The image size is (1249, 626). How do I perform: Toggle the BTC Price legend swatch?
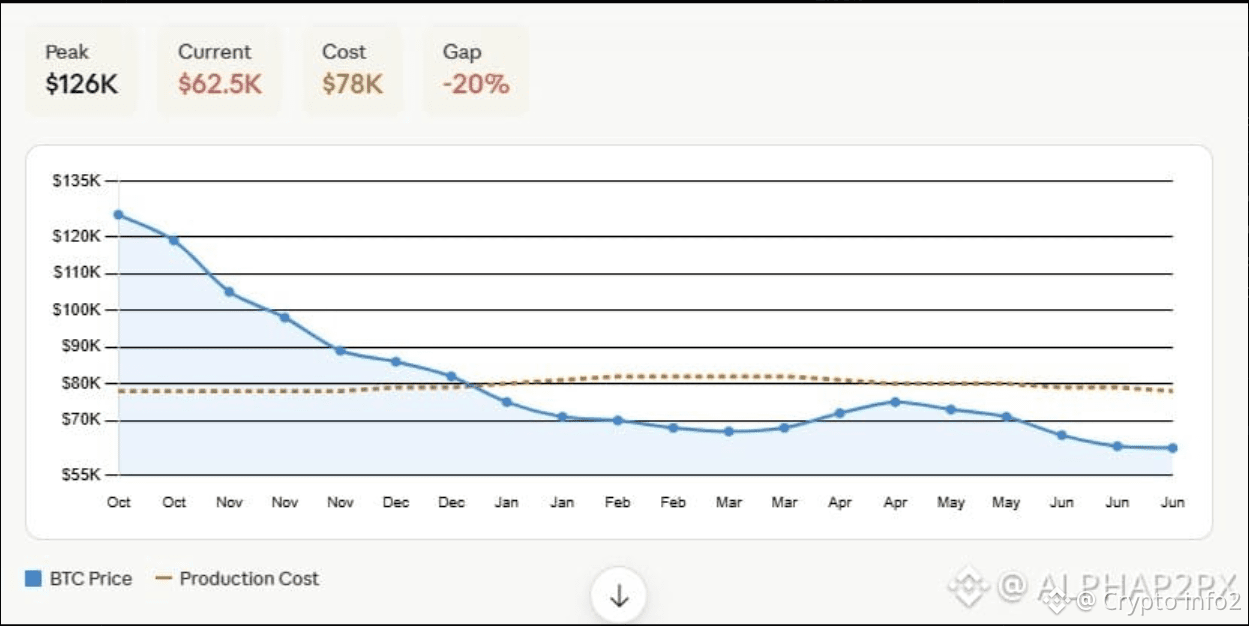click(x=33, y=579)
